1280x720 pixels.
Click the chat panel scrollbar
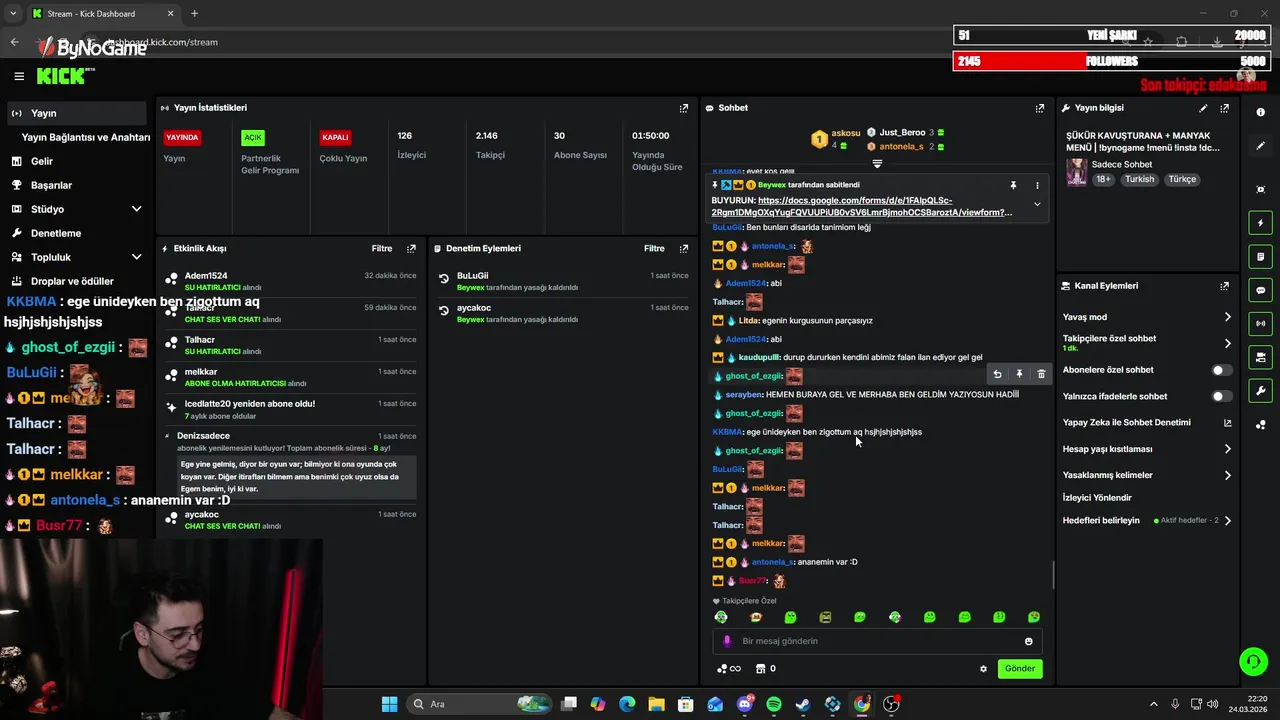(1052, 575)
